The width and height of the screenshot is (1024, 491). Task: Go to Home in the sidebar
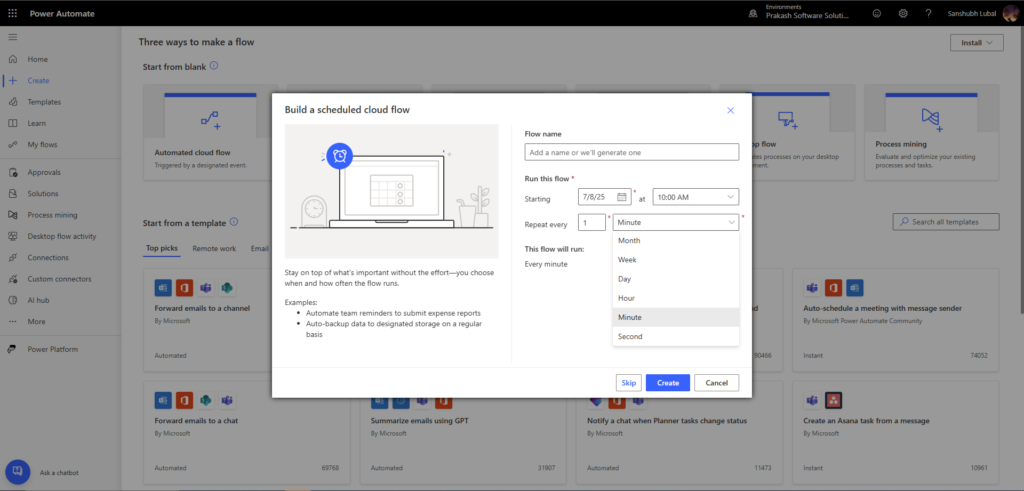[x=38, y=59]
